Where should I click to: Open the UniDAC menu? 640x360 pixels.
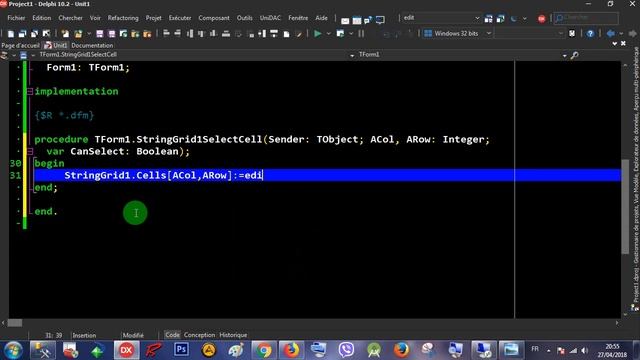(x=270, y=18)
